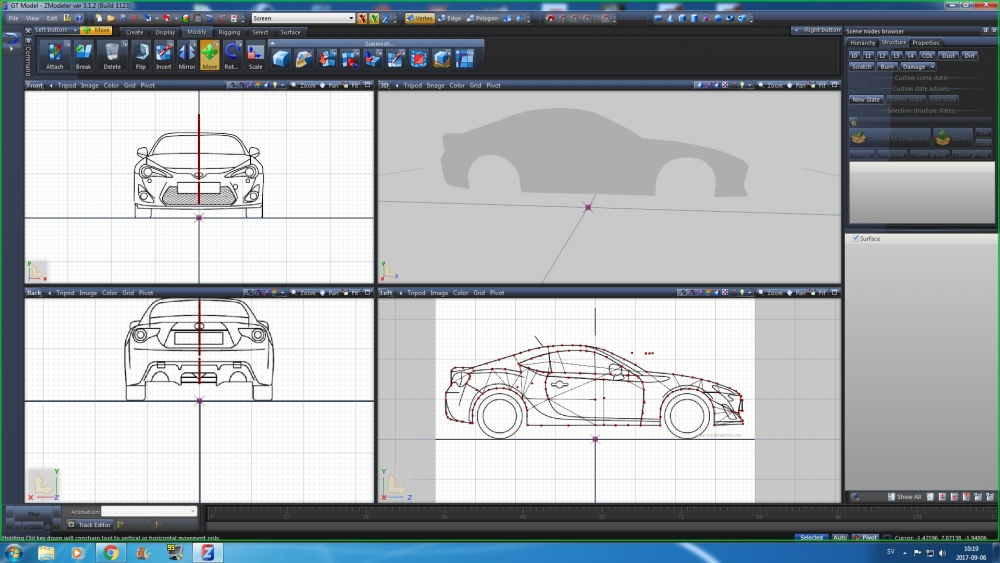The height and width of the screenshot is (563, 1000).
Task: Open File Explorer from the taskbar
Action: (46, 553)
